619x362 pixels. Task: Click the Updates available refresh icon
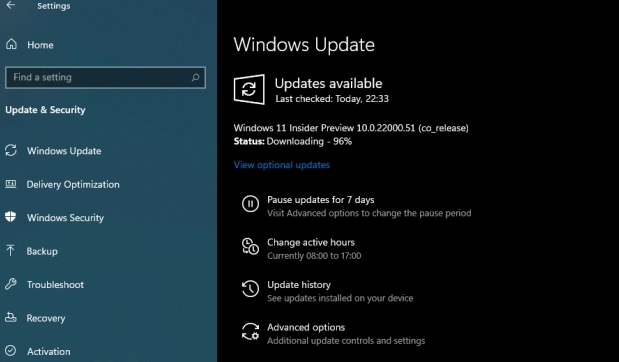tap(249, 90)
